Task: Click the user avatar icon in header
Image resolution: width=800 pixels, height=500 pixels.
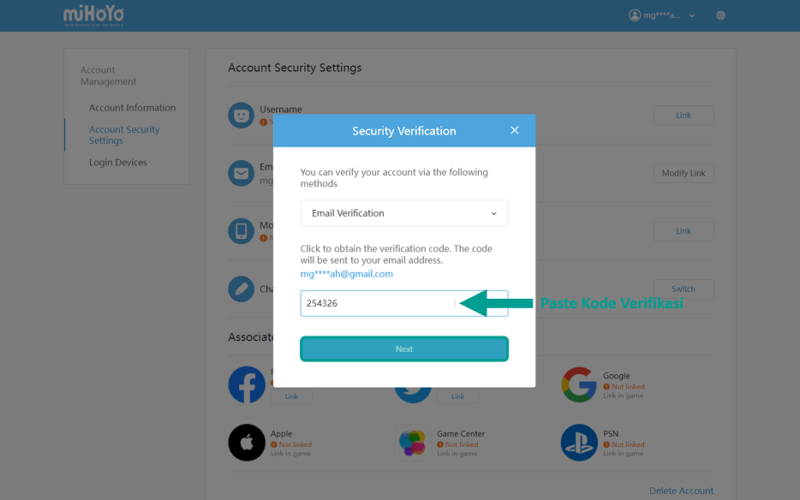Action: [635, 15]
